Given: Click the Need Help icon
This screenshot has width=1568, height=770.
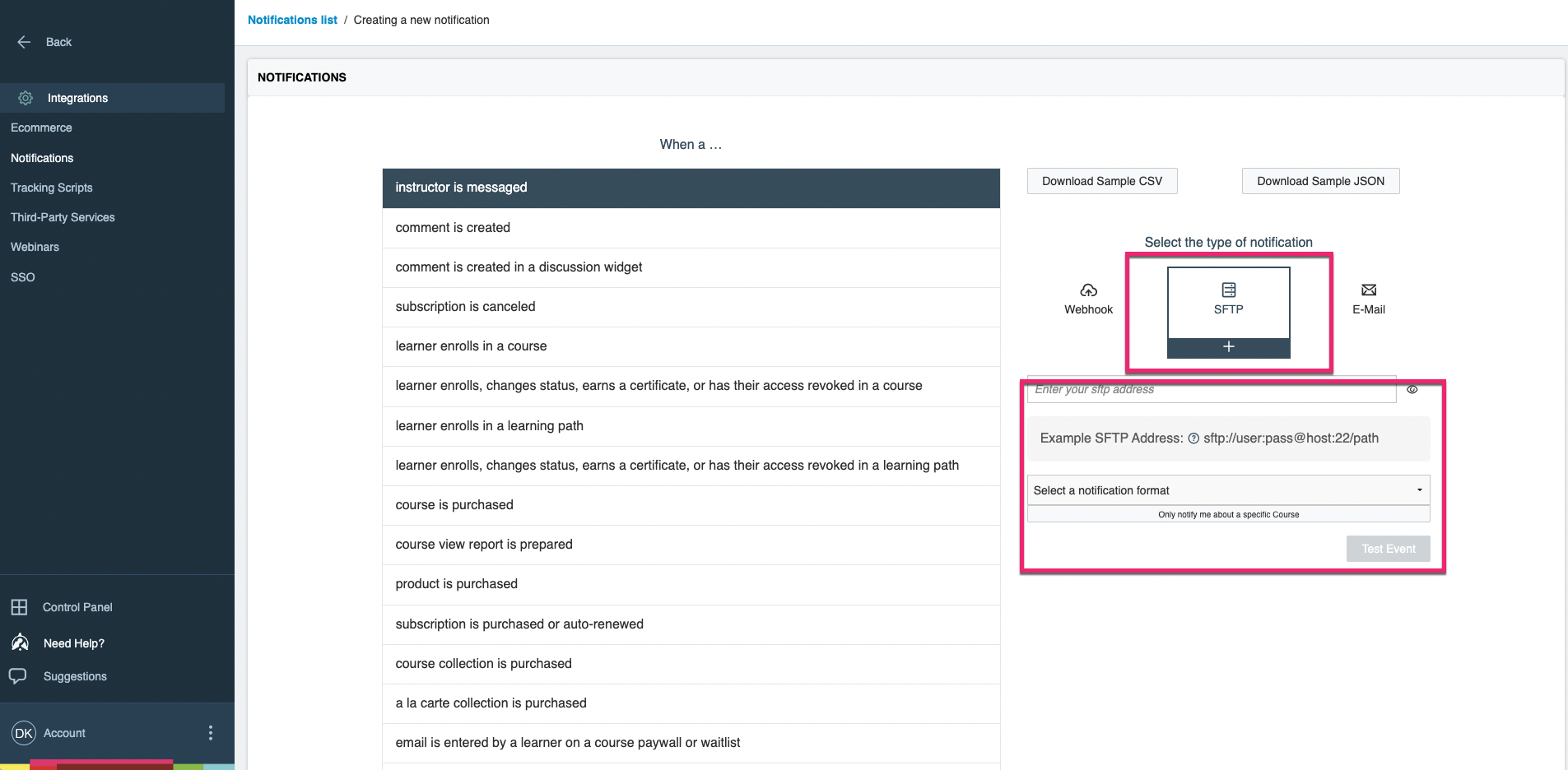Looking at the screenshot, I should tap(19, 643).
